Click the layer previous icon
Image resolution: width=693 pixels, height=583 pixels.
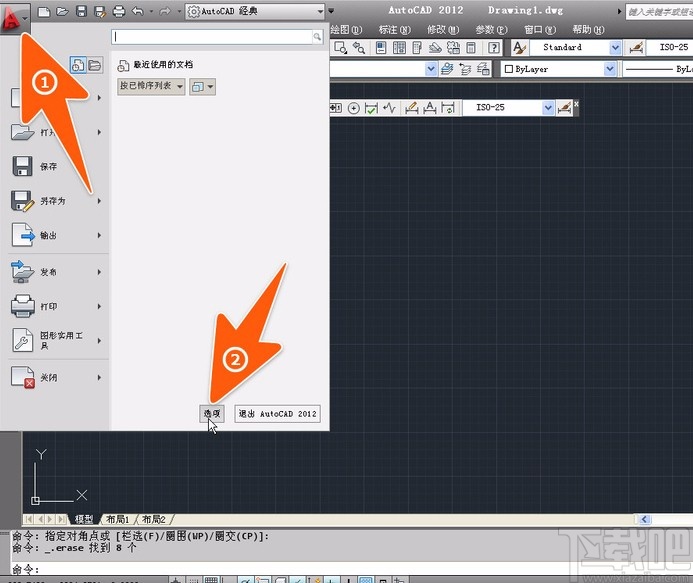point(465,69)
